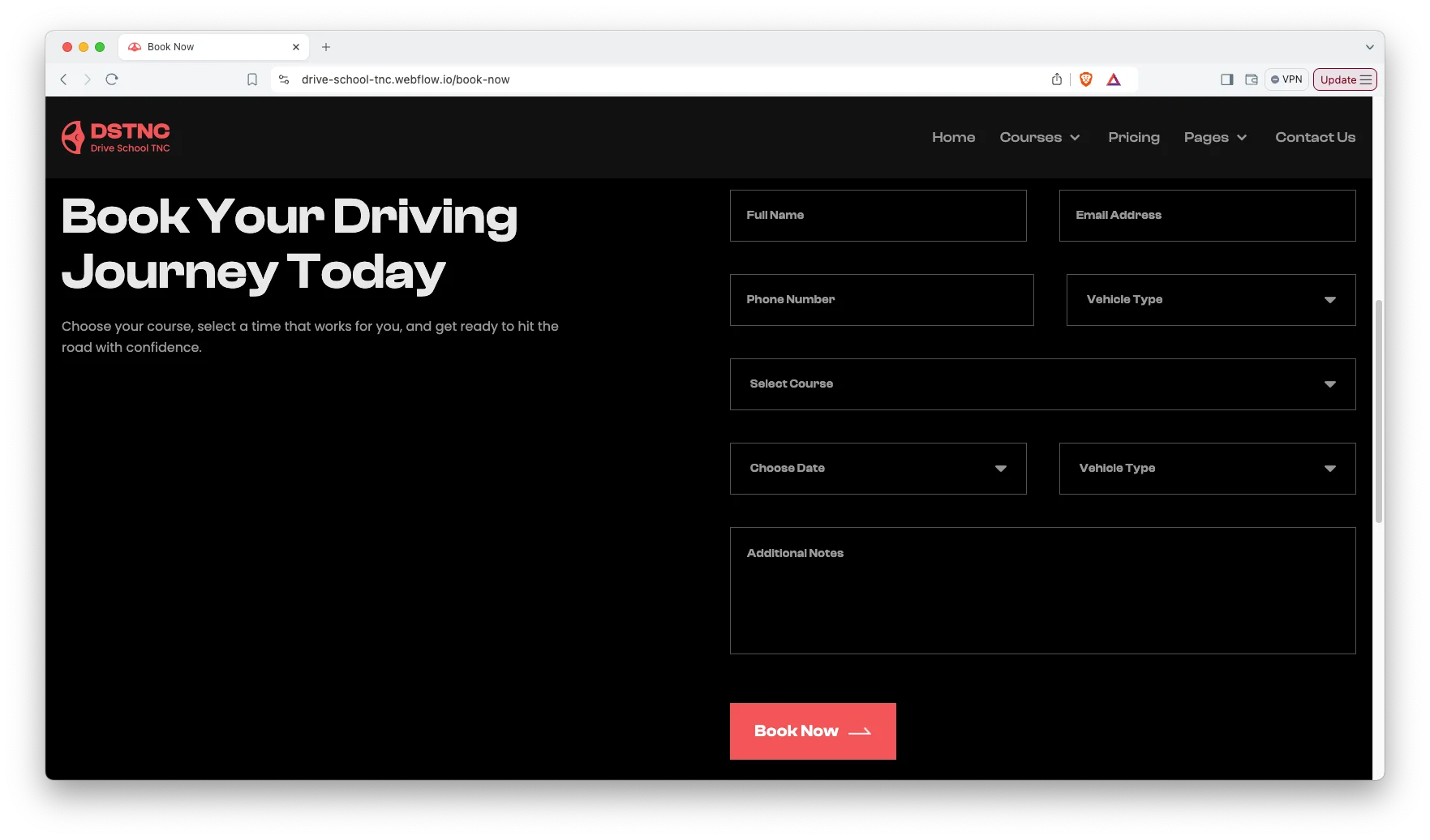Viewport: 1430px width, 840px height.
Task: Go to the Pricing page link
Action: pos(1133,138)
